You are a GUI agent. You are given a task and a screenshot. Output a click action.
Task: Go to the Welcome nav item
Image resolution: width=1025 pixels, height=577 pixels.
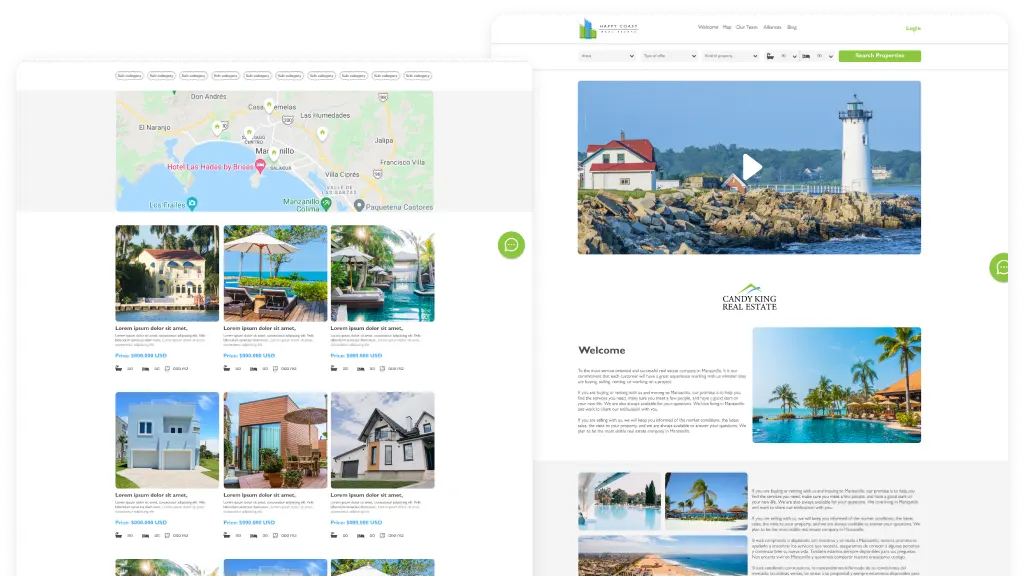coord(708,27)
